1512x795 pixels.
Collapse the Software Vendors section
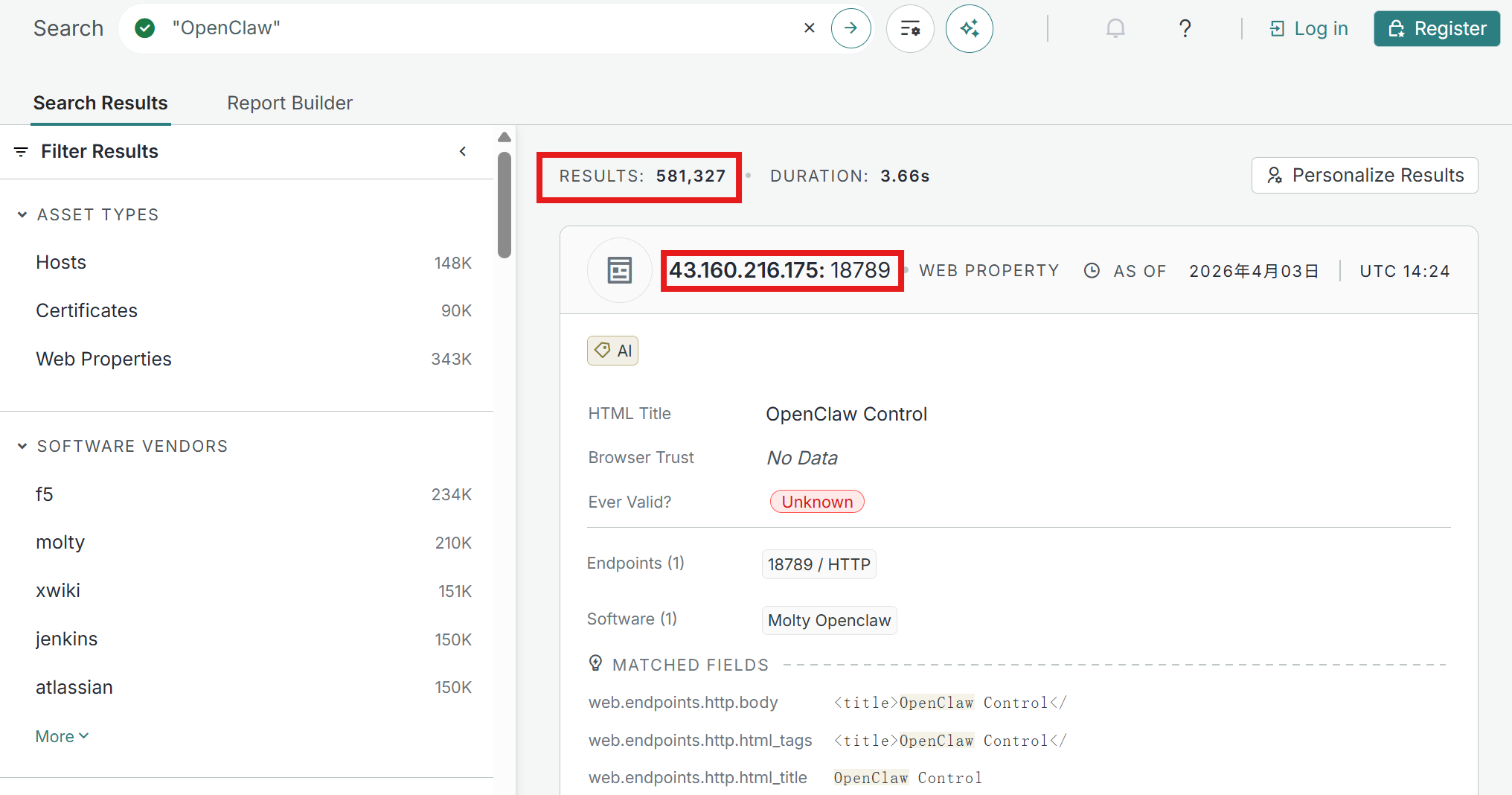tap(22, 446)
